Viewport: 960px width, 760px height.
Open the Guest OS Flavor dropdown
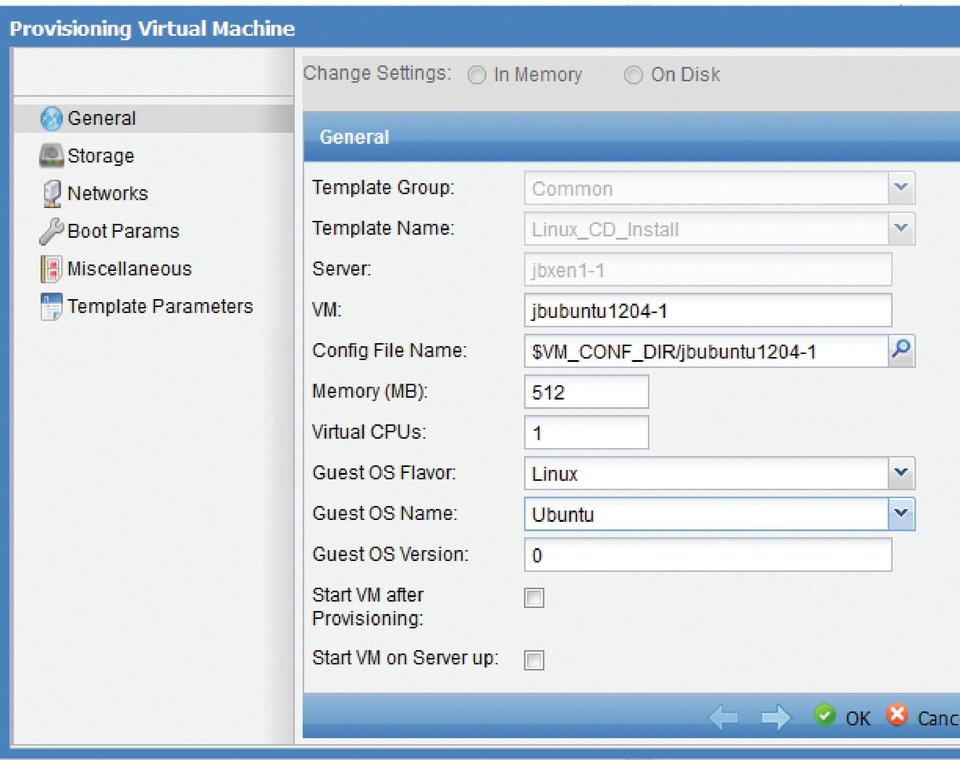pos(902,472)
